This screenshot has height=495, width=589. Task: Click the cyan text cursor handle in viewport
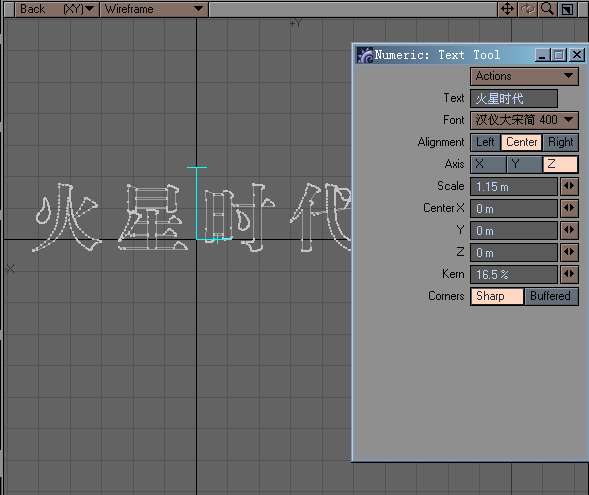(197, 203)
